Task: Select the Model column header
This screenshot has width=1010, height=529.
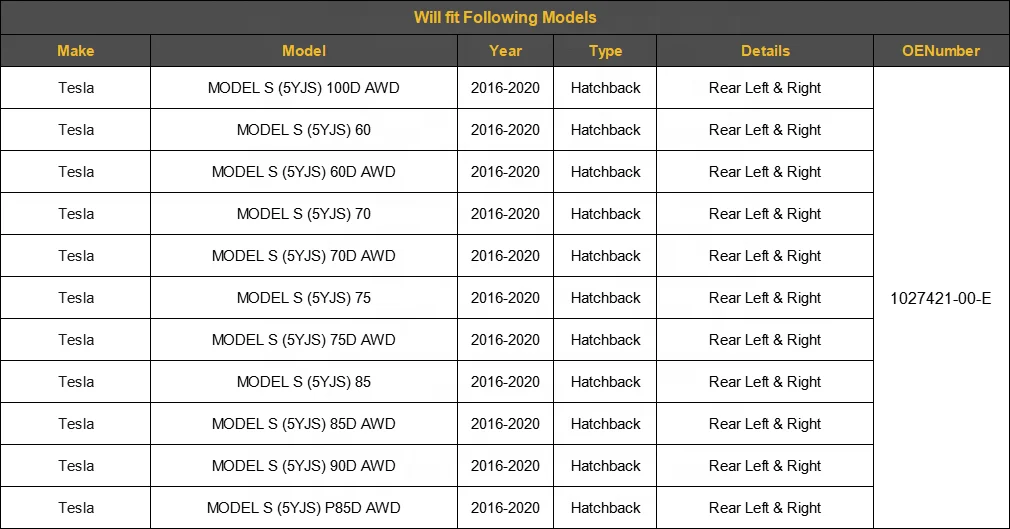Action: [x=304, y=51]
